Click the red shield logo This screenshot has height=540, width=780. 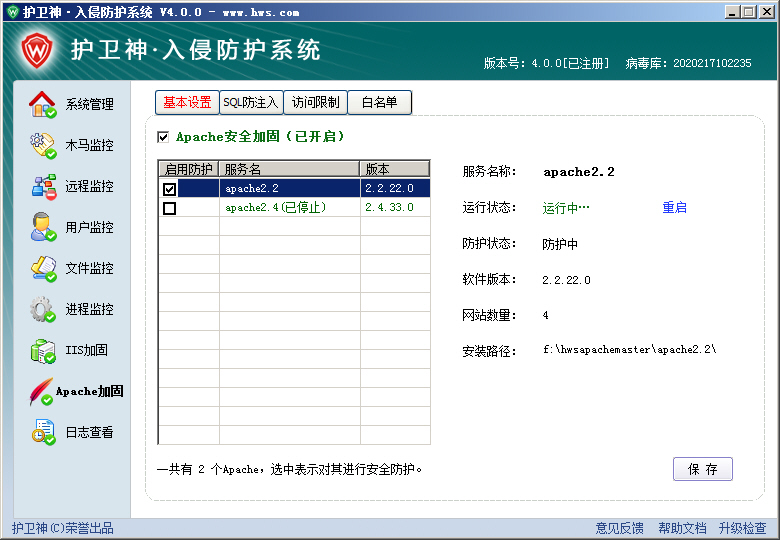point(37,50)
